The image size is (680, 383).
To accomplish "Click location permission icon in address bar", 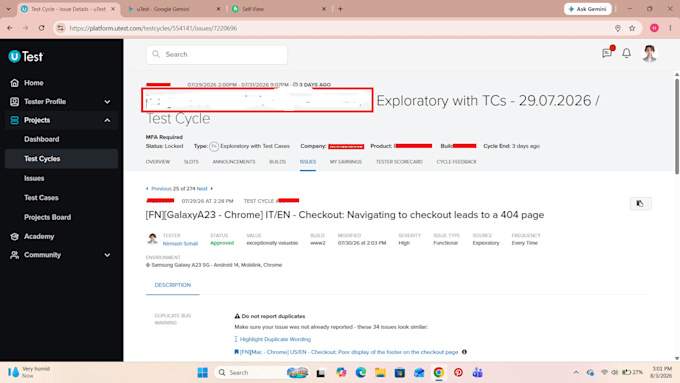I will click(618, 28).
